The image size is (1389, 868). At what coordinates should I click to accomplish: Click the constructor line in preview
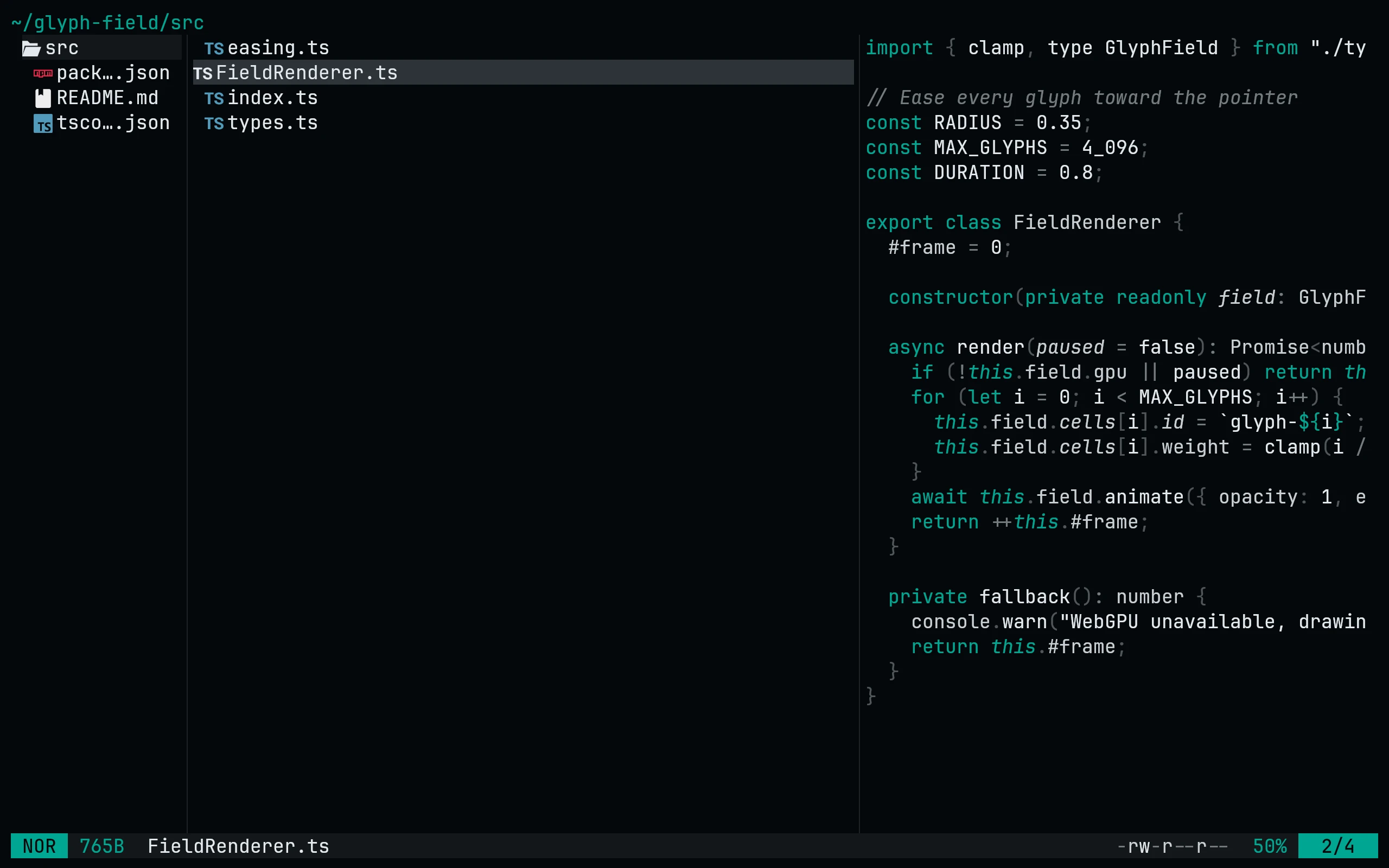1127,297
